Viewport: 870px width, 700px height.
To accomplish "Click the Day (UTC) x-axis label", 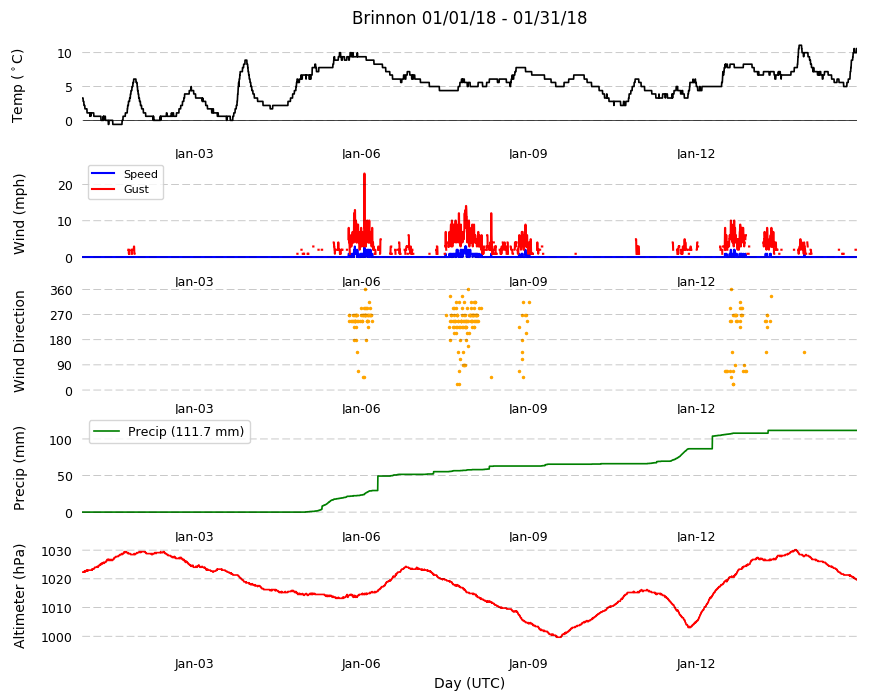I will 469,683.
